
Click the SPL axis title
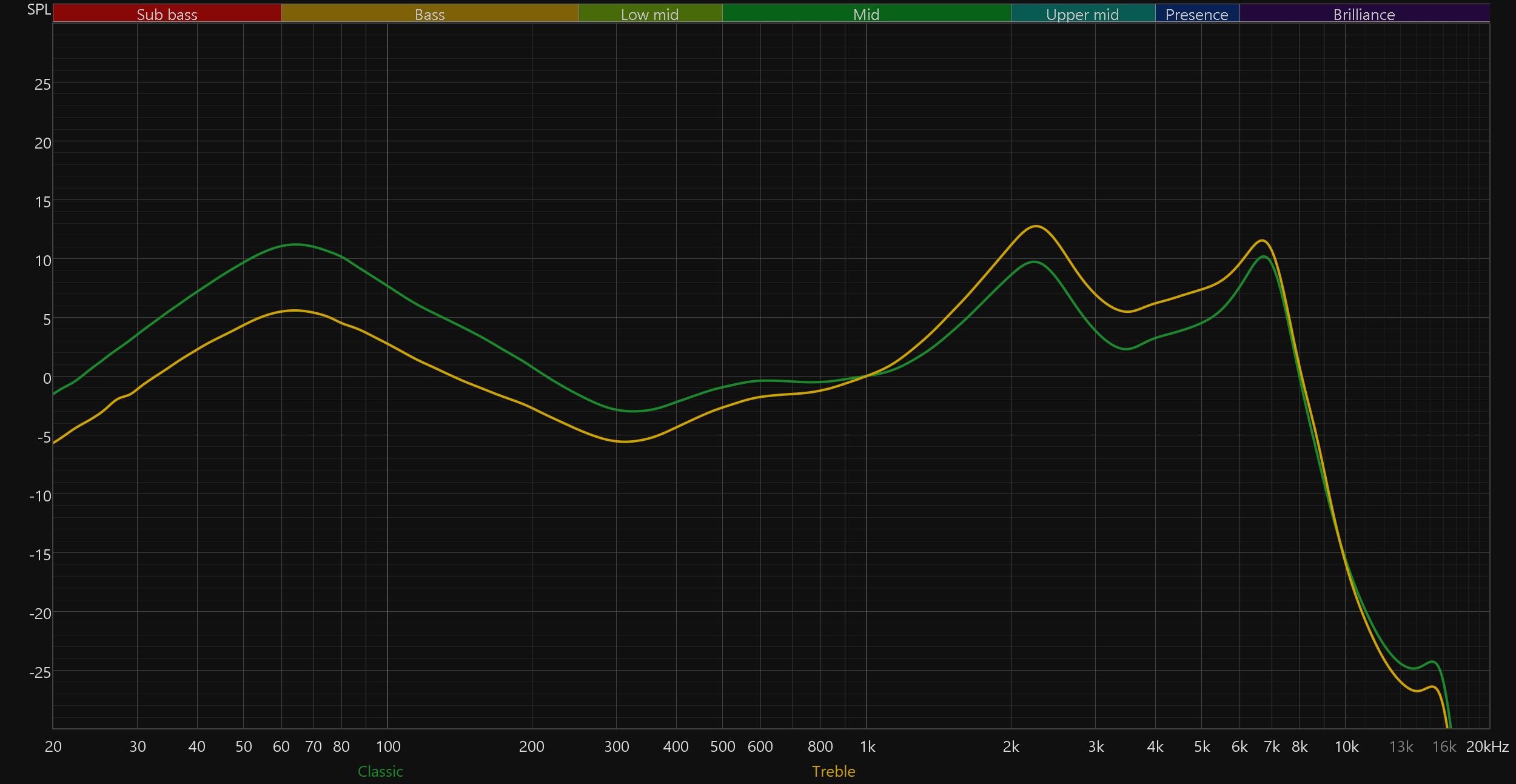pos(39,10)
